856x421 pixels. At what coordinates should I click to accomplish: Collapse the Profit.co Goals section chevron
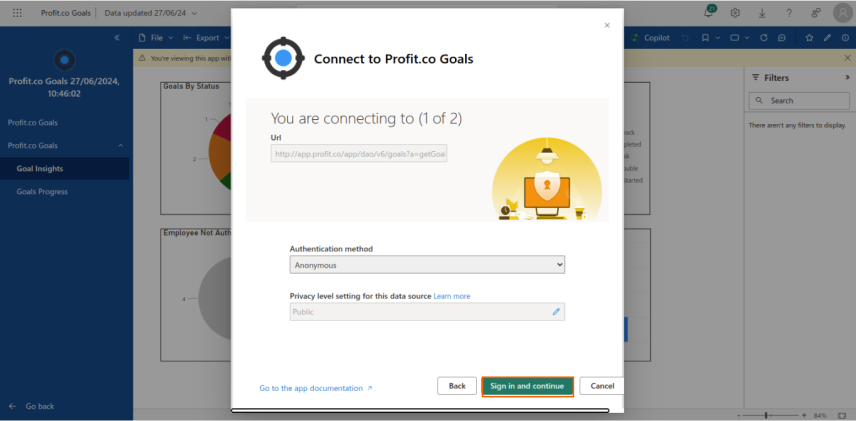[x=121, y=146]
